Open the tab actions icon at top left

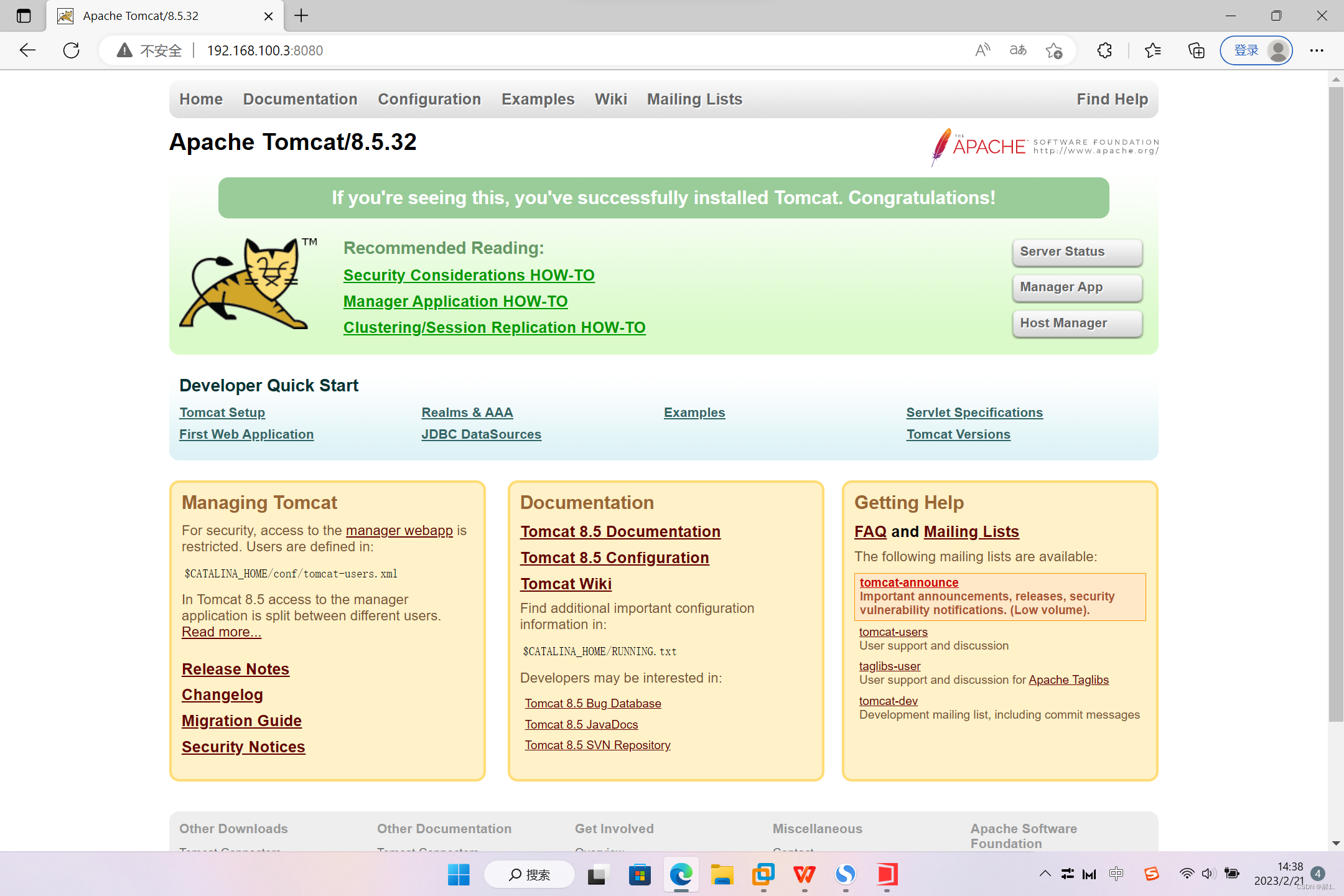(x=24, y=16)
